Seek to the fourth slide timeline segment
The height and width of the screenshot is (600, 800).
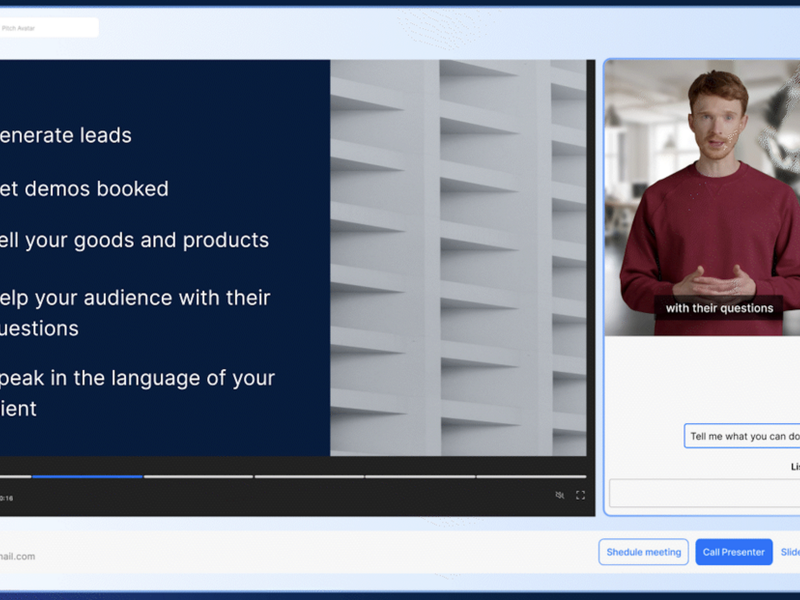pos(308,477)
